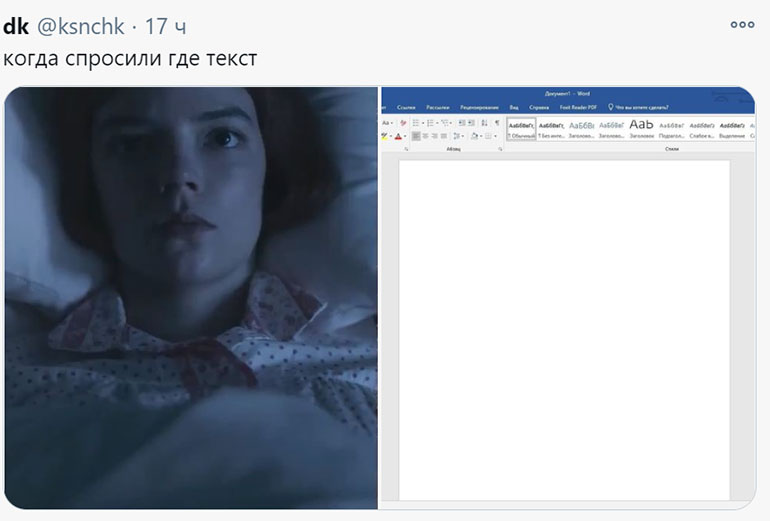
Task: Click the sort A-Z icon
Action: (x=484, y=123)
